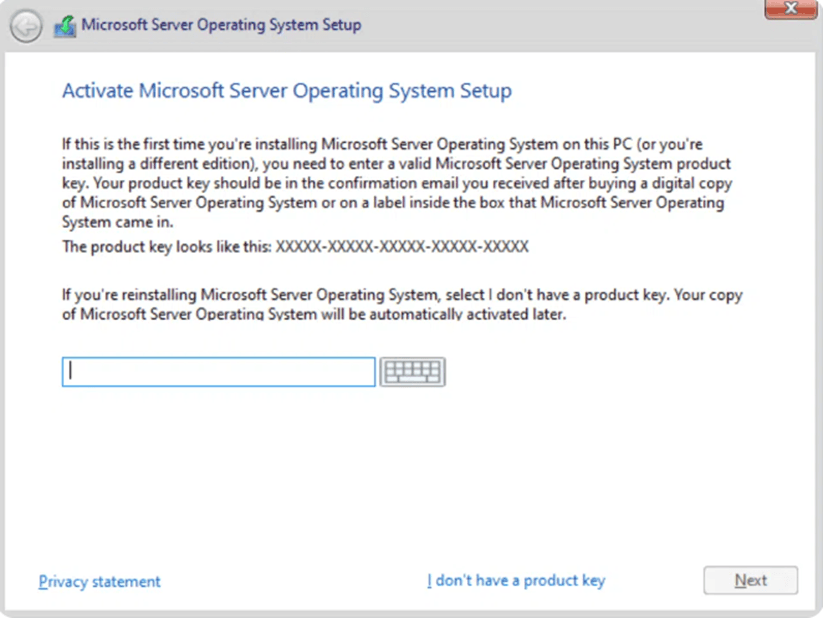Click "The product key looks like this" label
Screen dimensions: 823x618
[x=166, y=246]
